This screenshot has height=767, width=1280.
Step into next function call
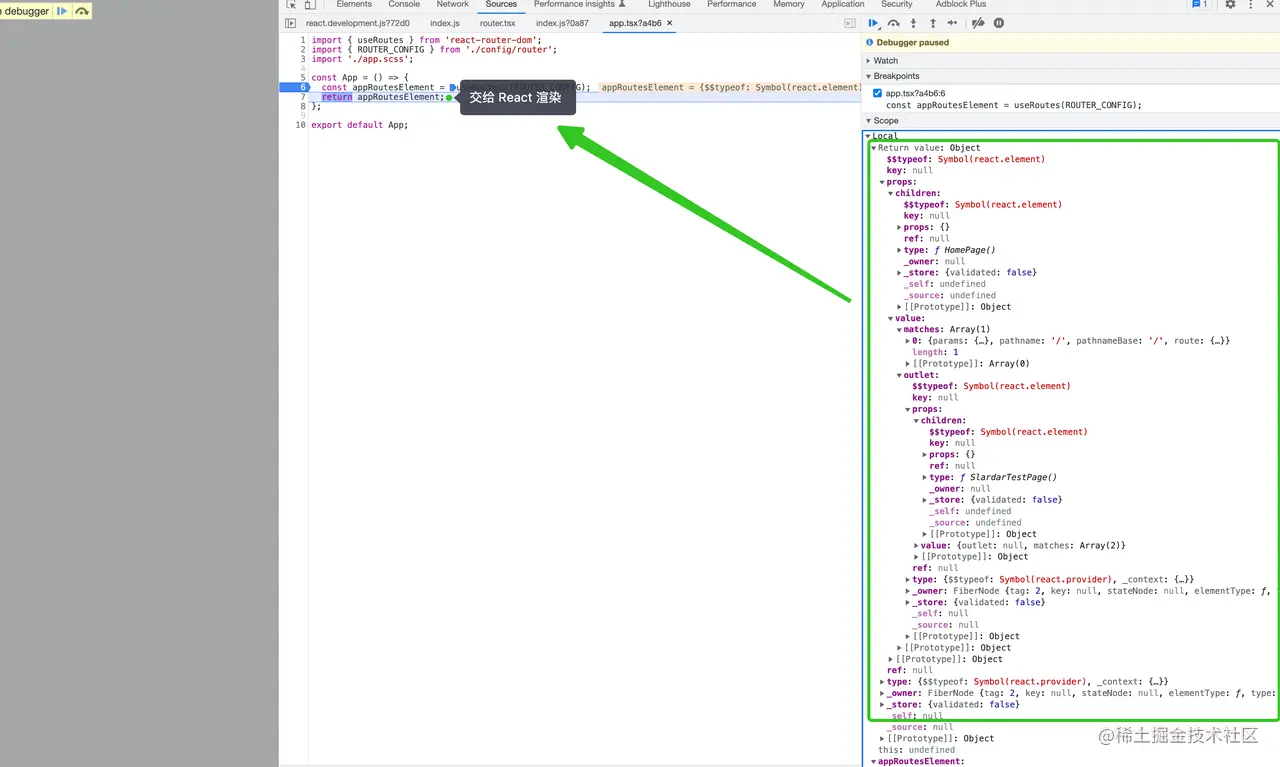913,23
